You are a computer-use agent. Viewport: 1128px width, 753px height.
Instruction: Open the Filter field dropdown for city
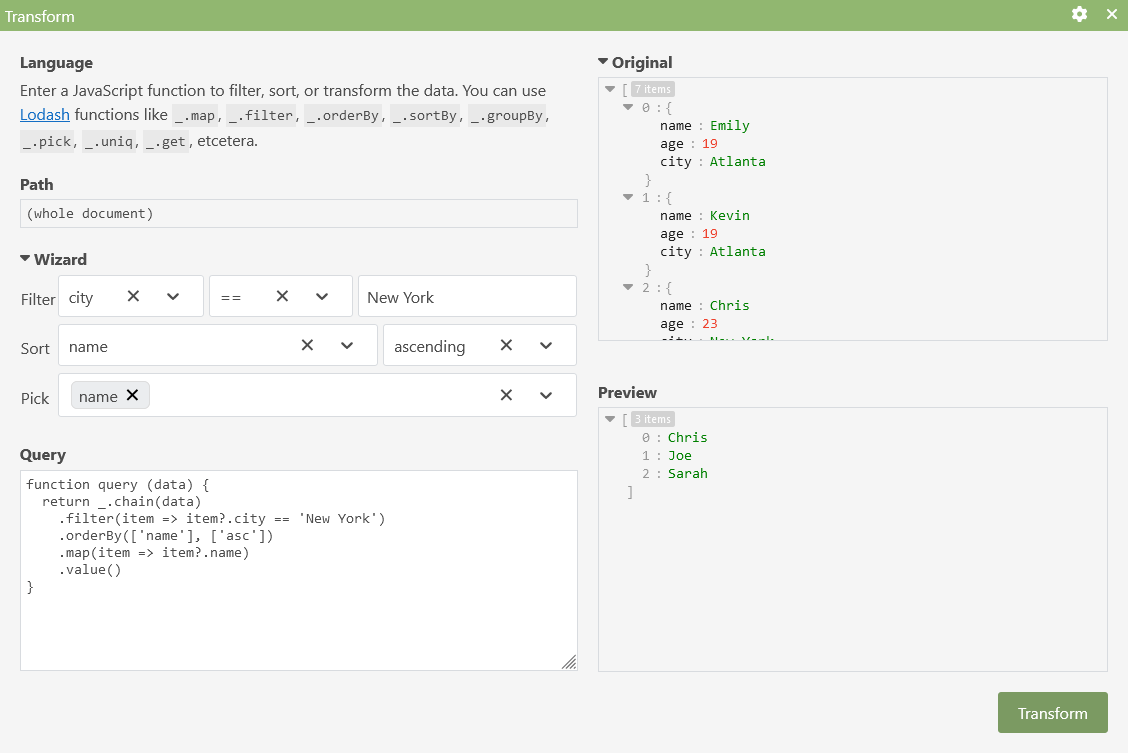(x=173, y=296)
